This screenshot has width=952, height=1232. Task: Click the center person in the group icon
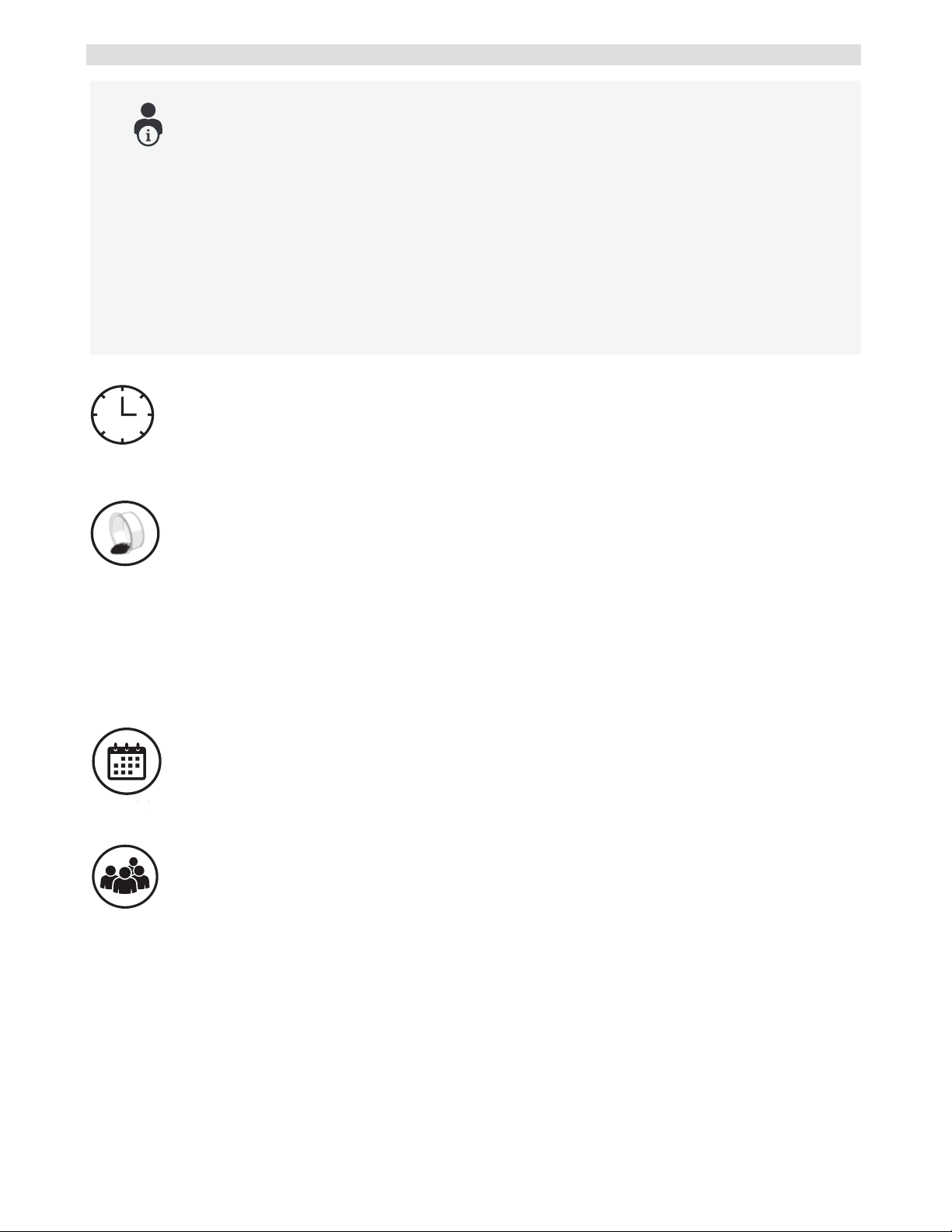pos(125,882)
